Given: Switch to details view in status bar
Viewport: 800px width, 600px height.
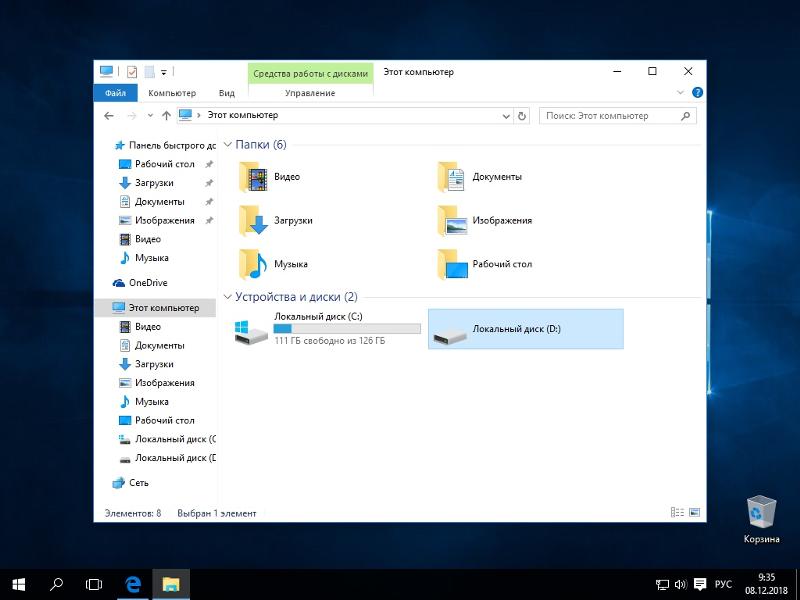Looking at the screenshot, I should (x=677, y=512).
